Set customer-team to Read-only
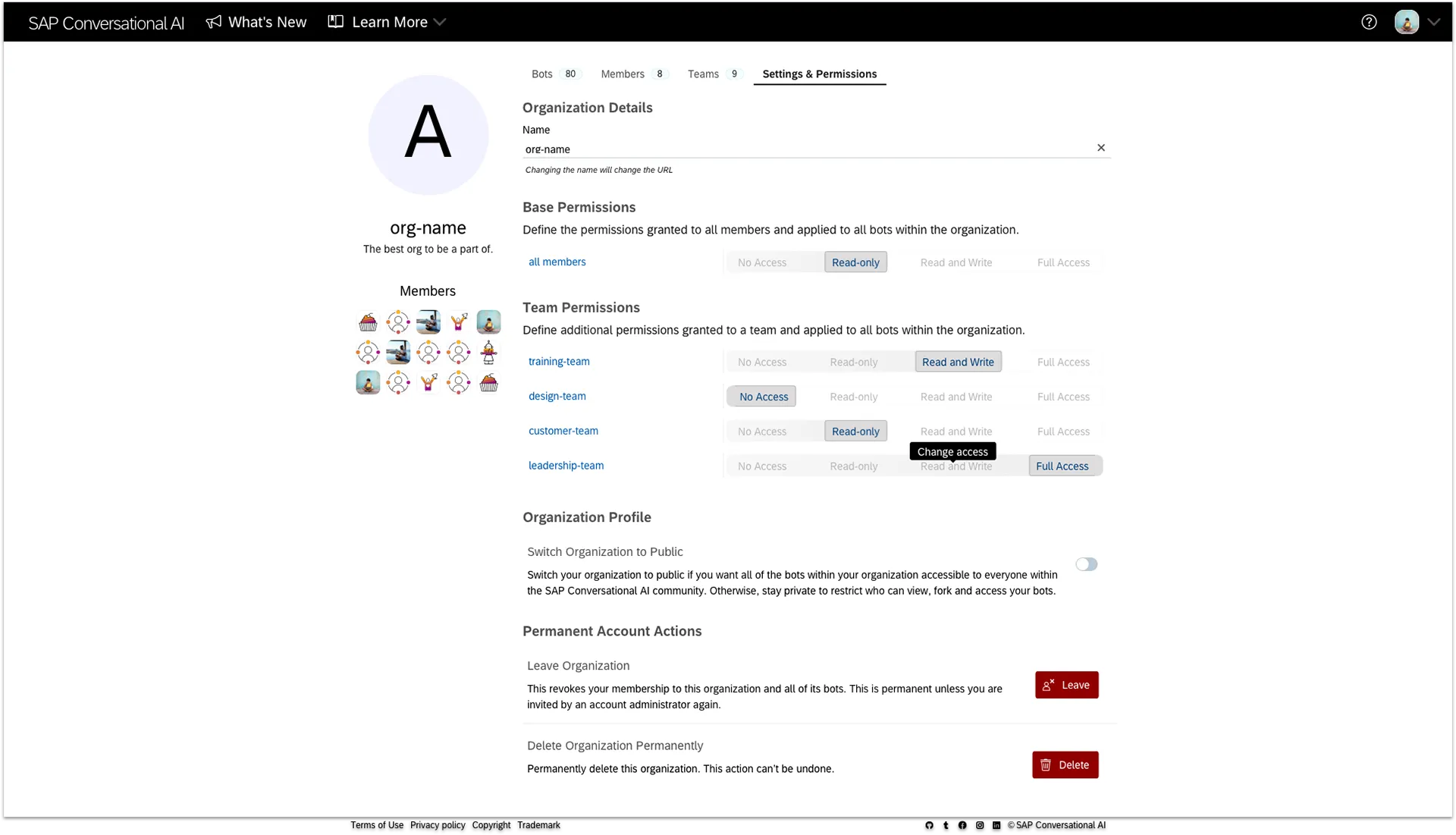 point(855,432)
